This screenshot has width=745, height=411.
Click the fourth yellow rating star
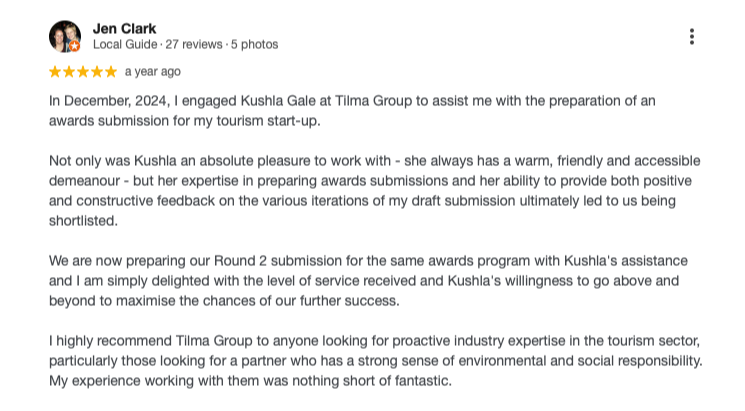point(97,72)
